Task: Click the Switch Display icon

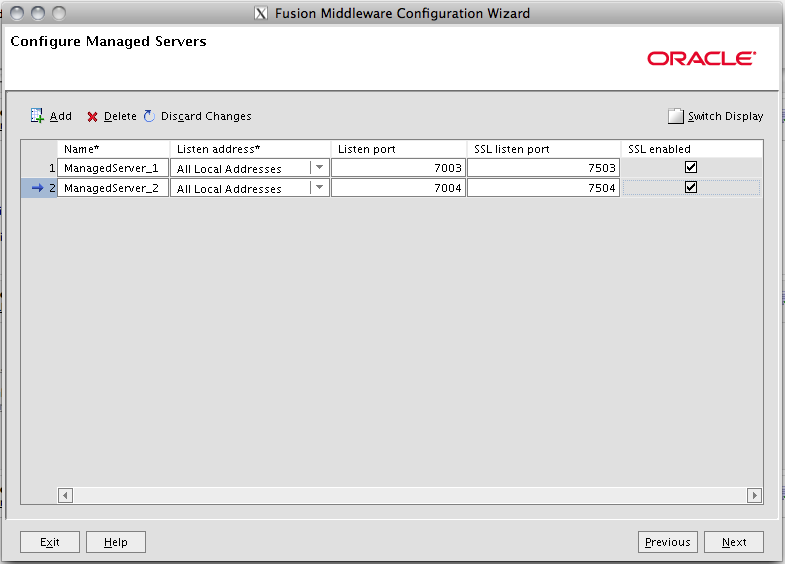Action: (x=675, y=116)
